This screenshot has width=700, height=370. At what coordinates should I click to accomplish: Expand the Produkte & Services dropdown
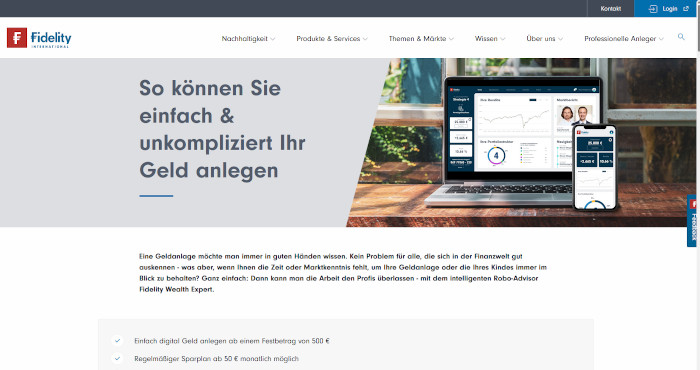[x=332, y=39]
